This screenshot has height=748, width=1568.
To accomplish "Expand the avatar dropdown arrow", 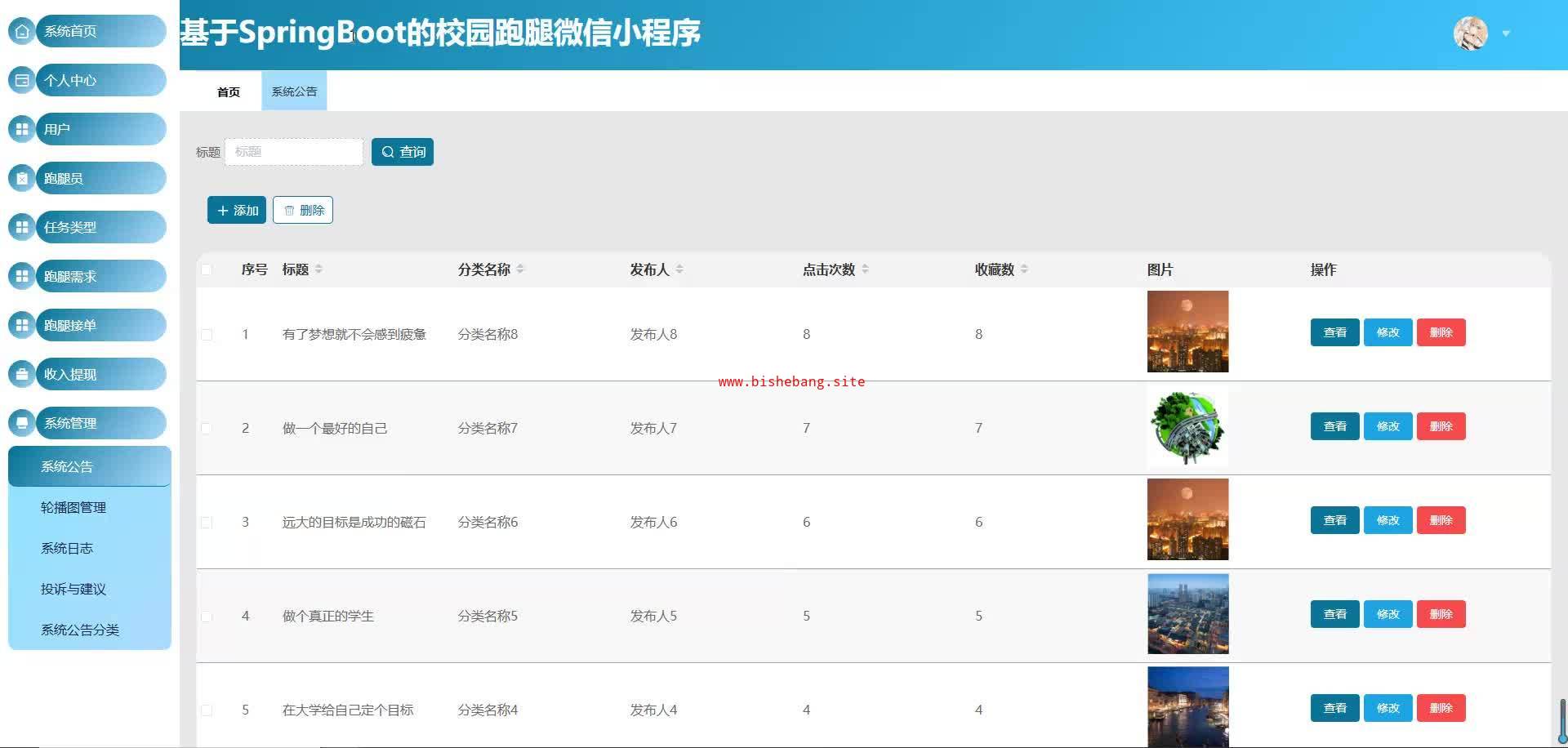I will [x=1506, y=33].
